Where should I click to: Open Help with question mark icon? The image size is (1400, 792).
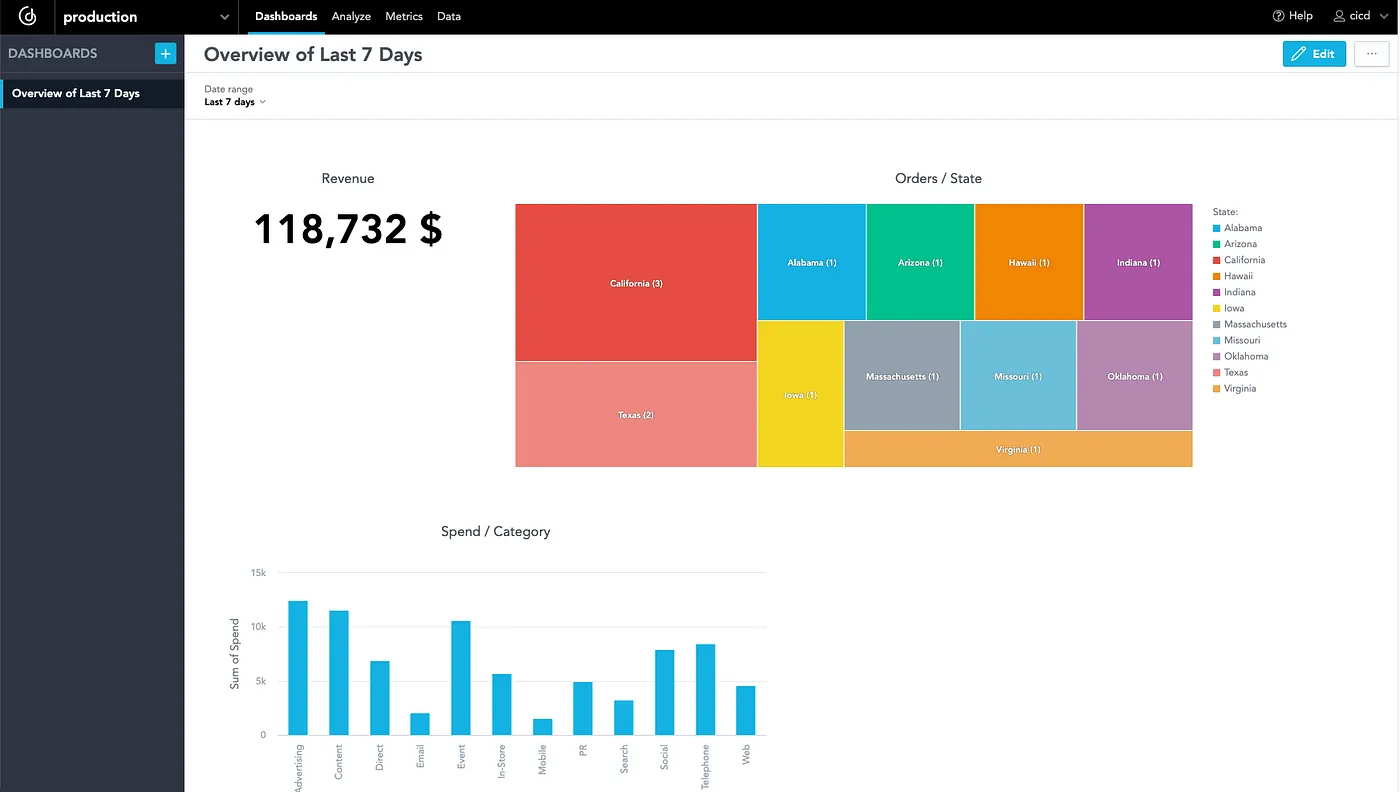1292,16
